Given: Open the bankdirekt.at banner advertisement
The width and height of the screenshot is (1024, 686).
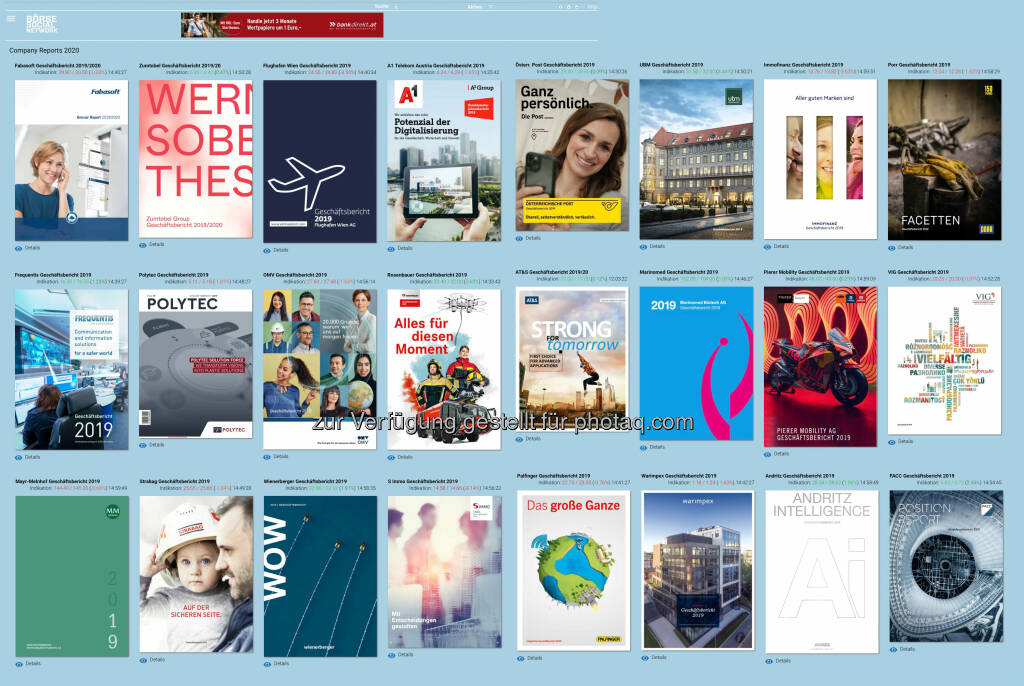Looking at the screenshot, I should tap(281, 25).
